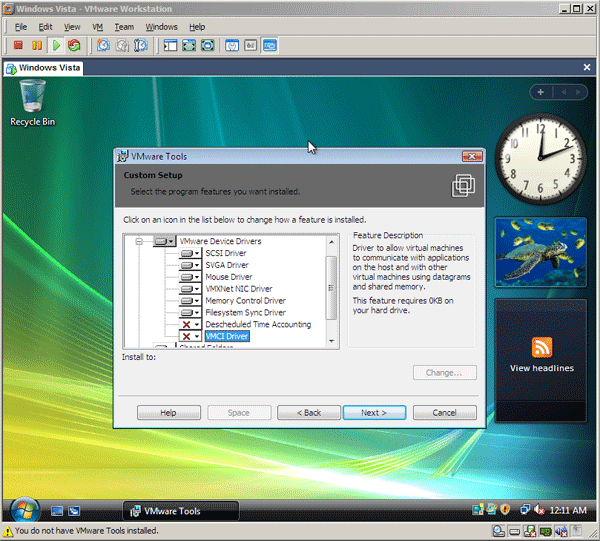This screenshot has width=600, height=541.
Task: Click the Next > button
Action: tap(375, 413)
